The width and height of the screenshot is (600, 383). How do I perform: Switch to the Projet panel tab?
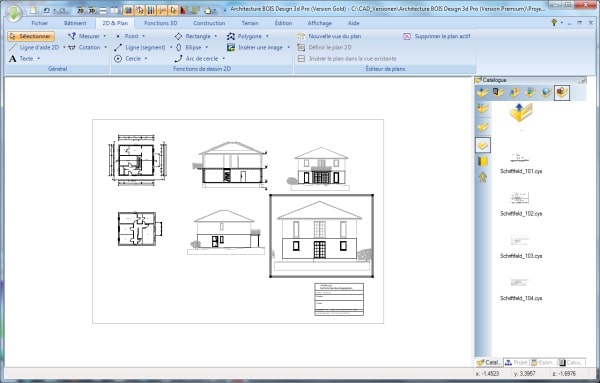516,362
